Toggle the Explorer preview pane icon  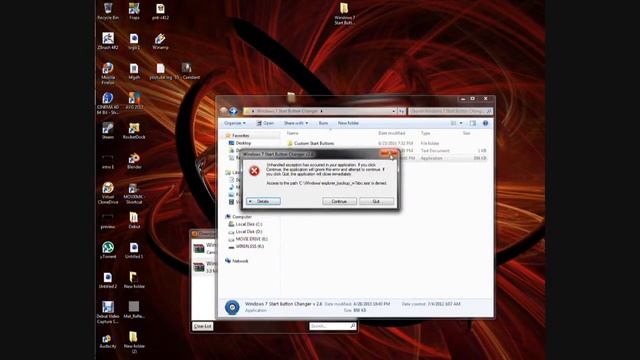point(473,123)
